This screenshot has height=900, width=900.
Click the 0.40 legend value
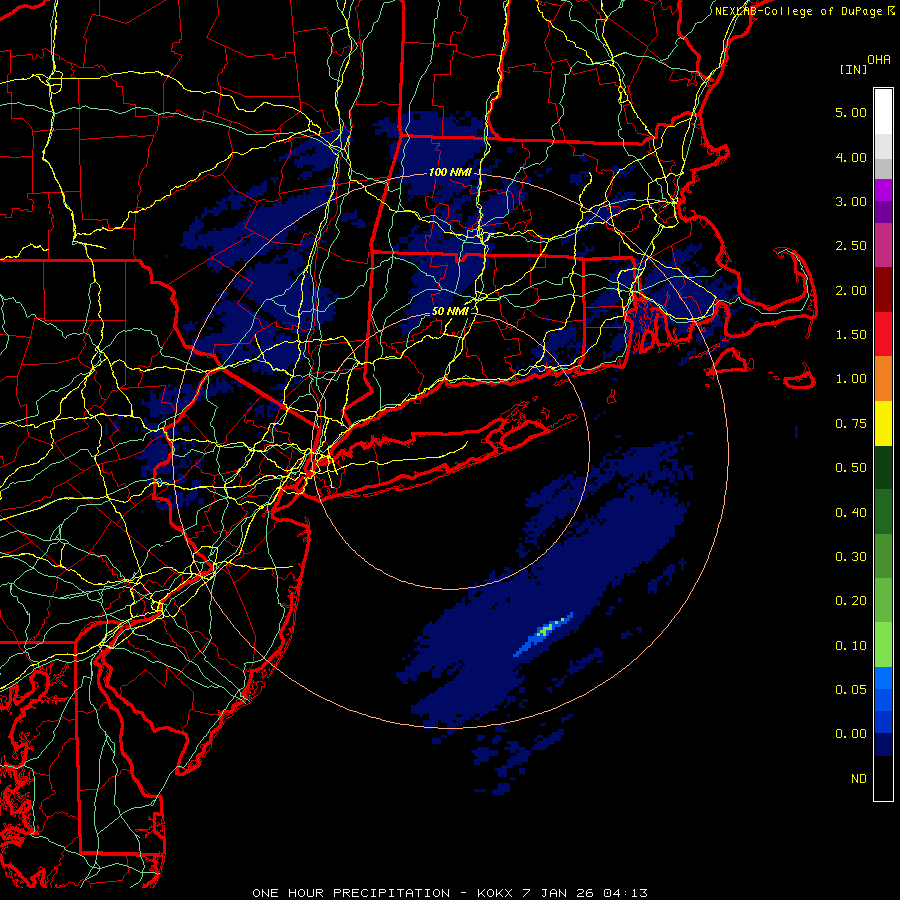pyautogui.click(x=851, y=513)
